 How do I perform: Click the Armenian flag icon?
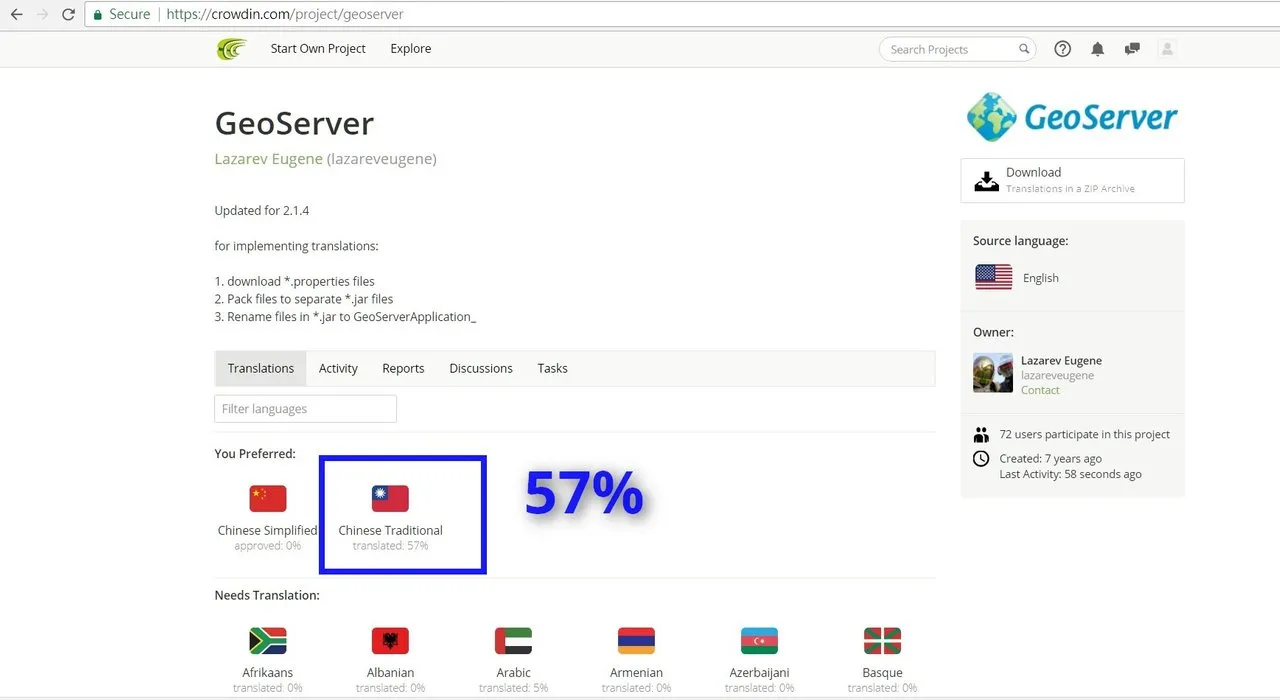636,640
